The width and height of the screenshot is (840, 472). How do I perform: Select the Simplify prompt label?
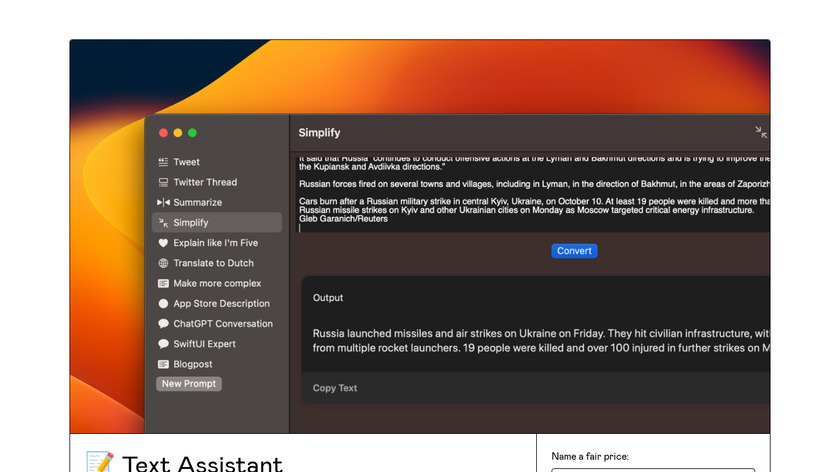coord(191,223)
